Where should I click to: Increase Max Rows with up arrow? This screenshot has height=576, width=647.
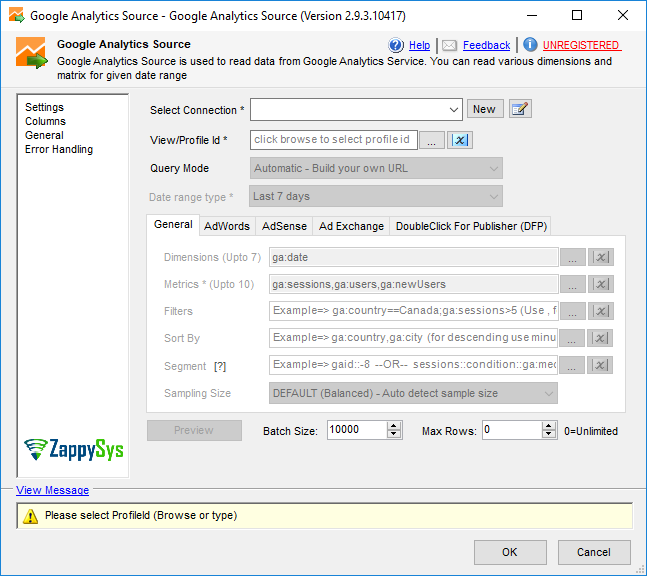548,426
